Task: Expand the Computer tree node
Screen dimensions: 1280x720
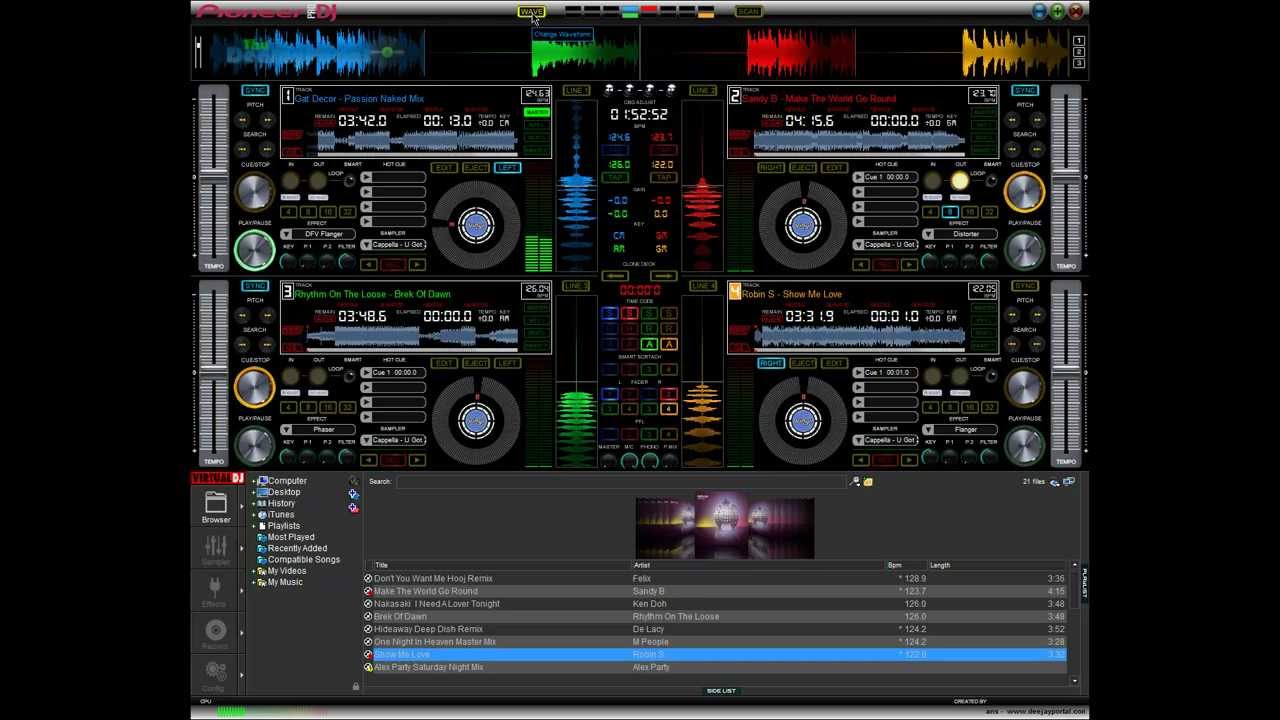Action: pyautogui.click(x=254, y=481)
